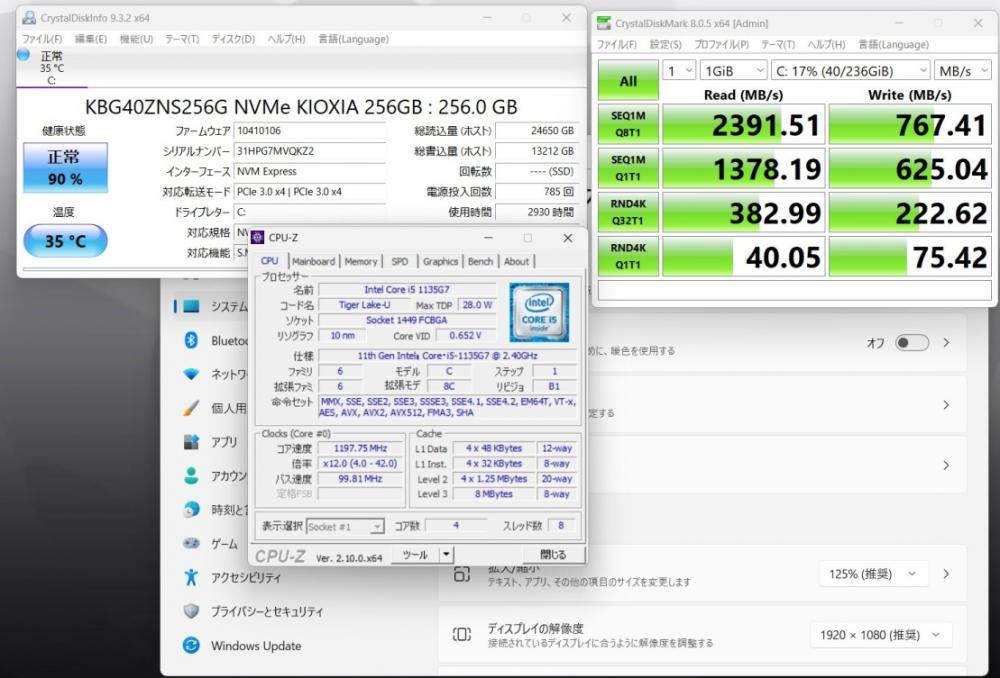Click the KBG40ZNS256G NVMe KIOXIA disk title
The image size is (1000, 678).
pos(301,107)
